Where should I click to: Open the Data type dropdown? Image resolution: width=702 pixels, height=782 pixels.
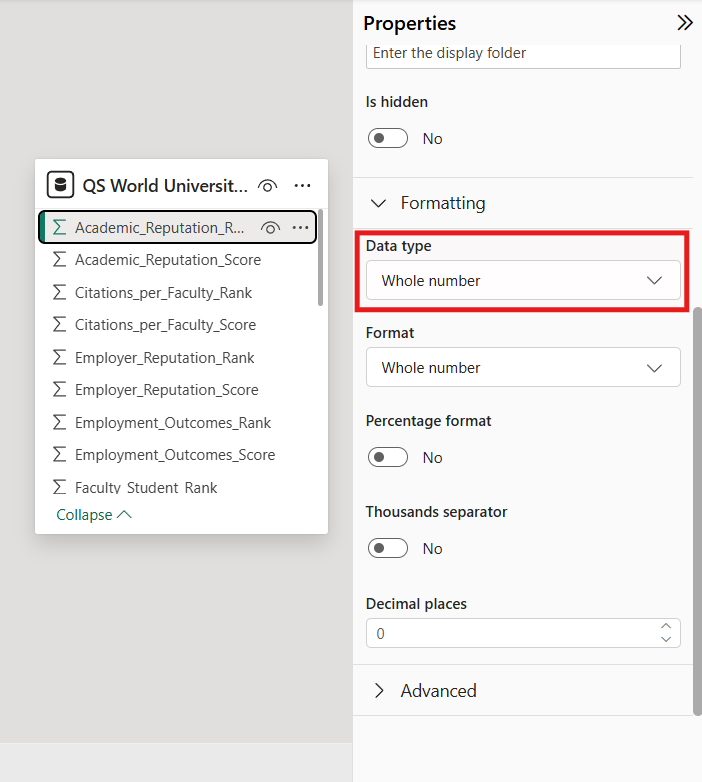pos(523,281)
